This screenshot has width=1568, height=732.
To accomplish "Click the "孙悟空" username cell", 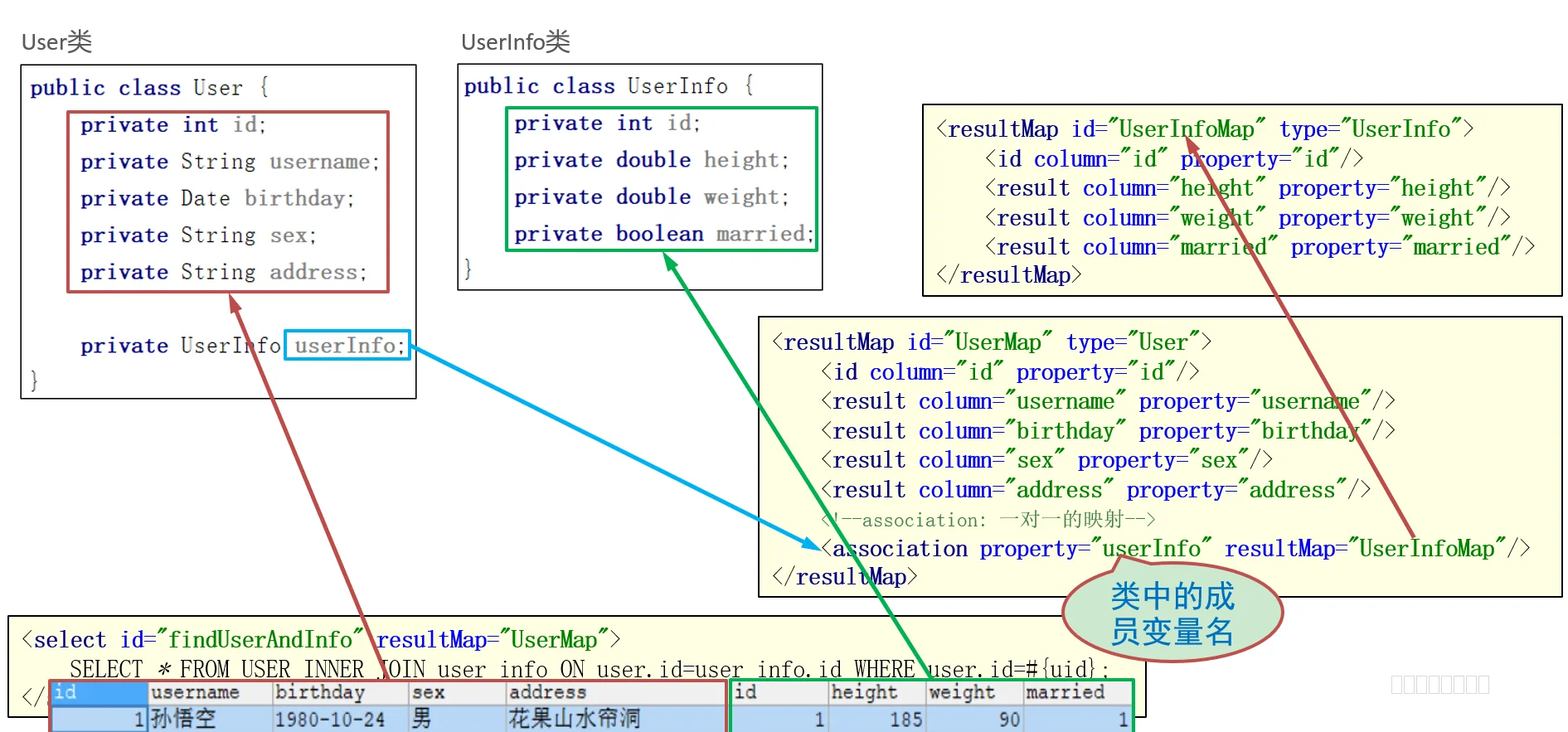I will pyautogui.click(x=184, y=718).
